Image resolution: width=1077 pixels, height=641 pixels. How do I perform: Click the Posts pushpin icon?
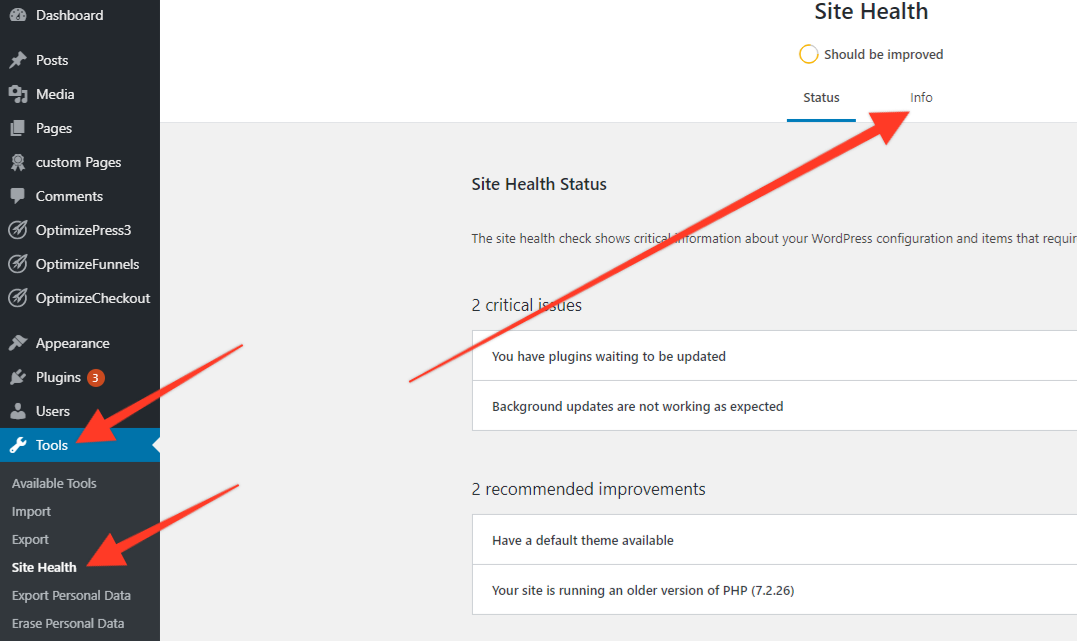(x=18, y=60)
